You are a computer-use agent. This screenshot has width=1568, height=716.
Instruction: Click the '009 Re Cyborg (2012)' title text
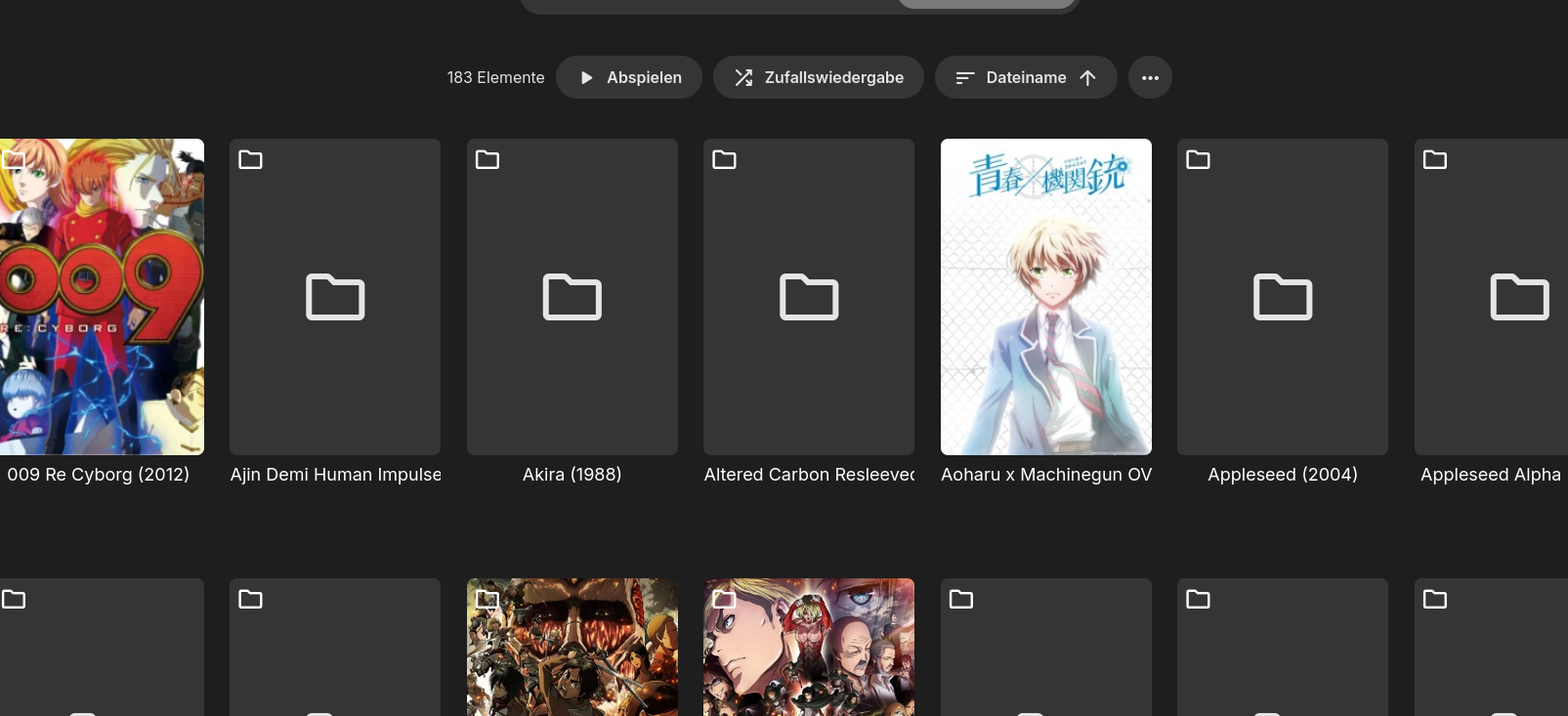99,475
